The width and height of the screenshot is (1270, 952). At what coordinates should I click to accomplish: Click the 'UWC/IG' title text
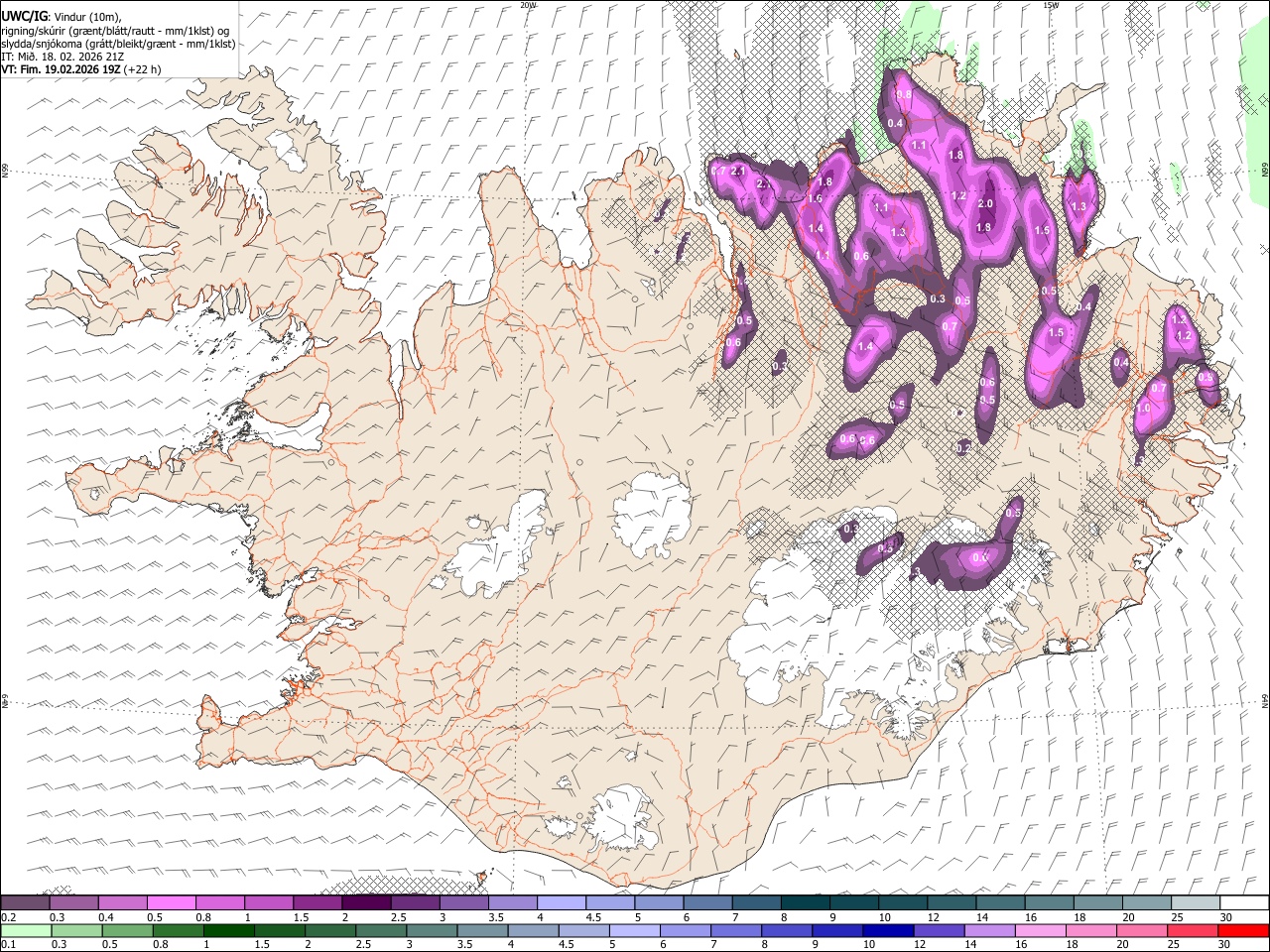[24, 16]
